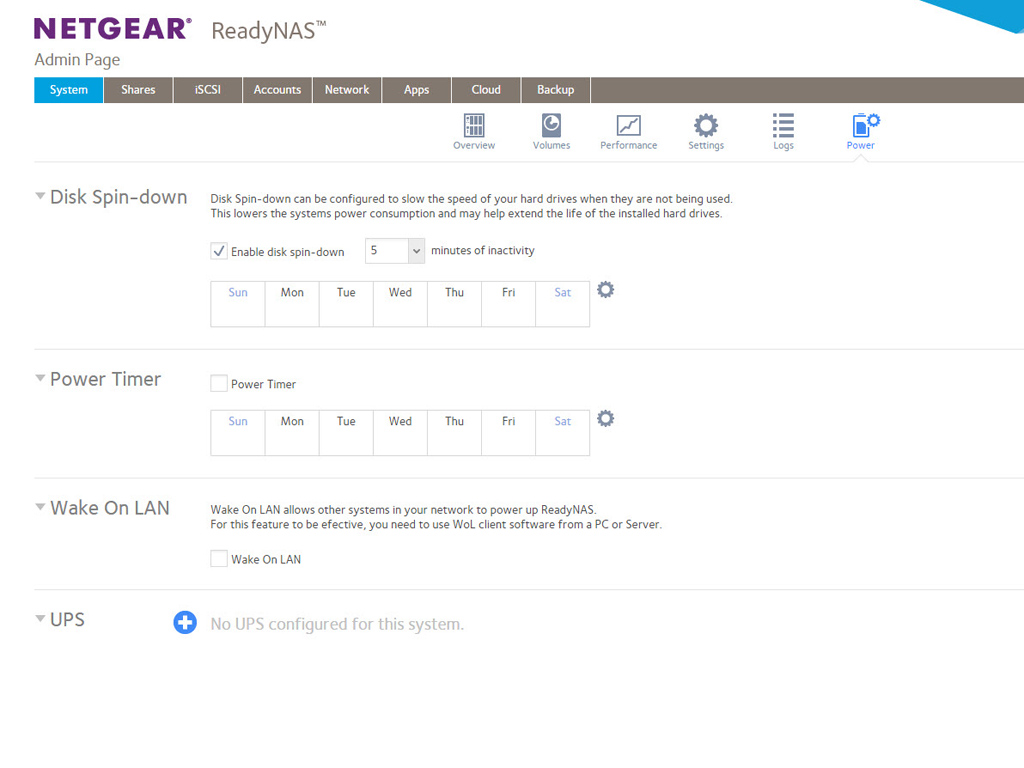Select the System tab
Screen dimensions: 1024x768
69,90
